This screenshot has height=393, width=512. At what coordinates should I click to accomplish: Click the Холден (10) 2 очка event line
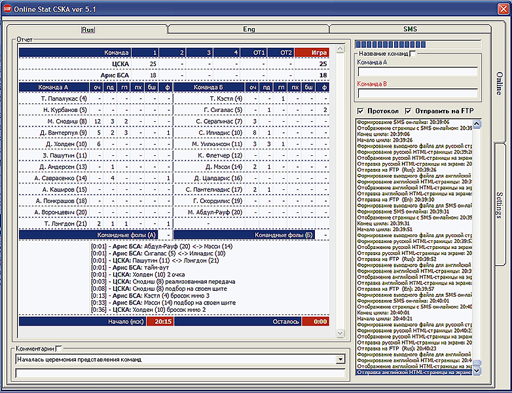[x=138, y=275]
